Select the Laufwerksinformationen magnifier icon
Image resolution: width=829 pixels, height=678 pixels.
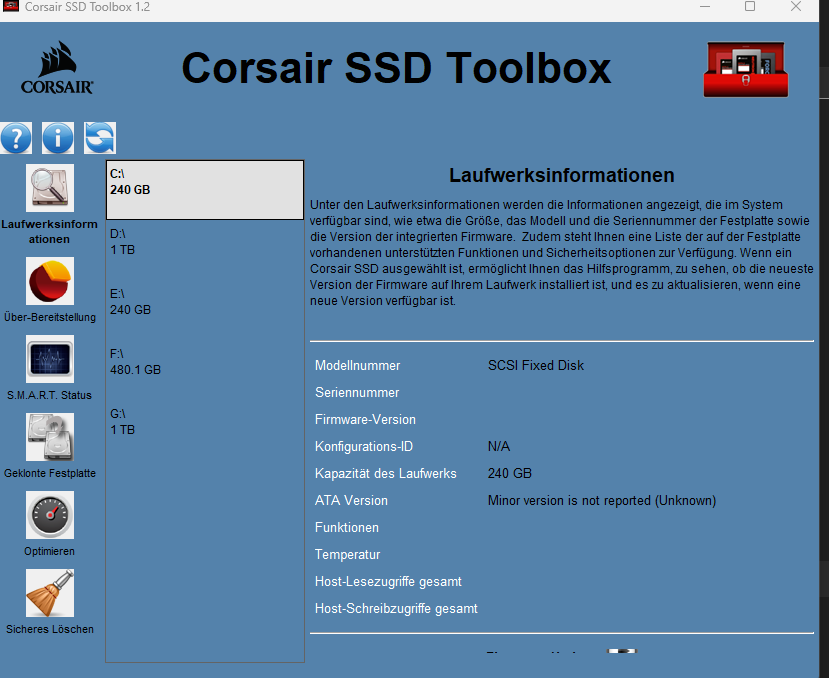tap(50, 188)
